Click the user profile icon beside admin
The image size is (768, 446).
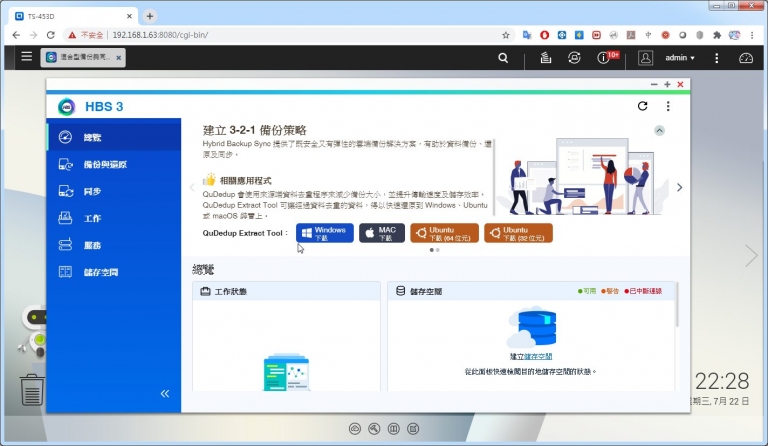[x=646, y=58]
